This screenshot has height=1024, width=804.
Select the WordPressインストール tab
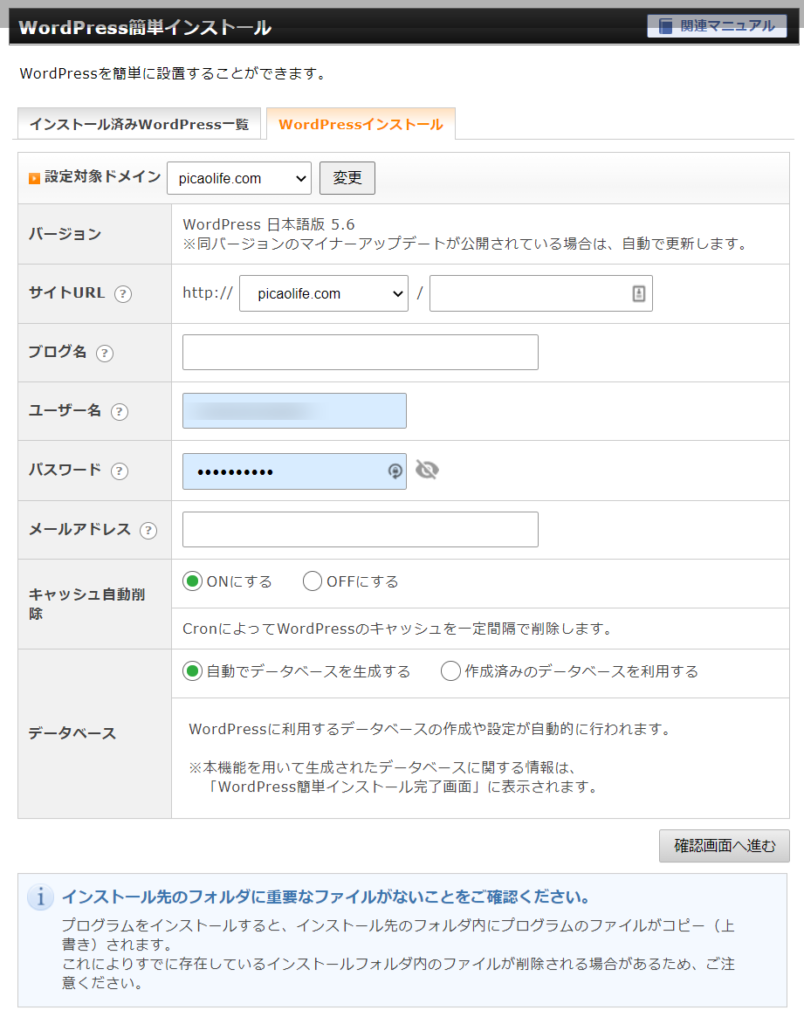pos(361,124)
